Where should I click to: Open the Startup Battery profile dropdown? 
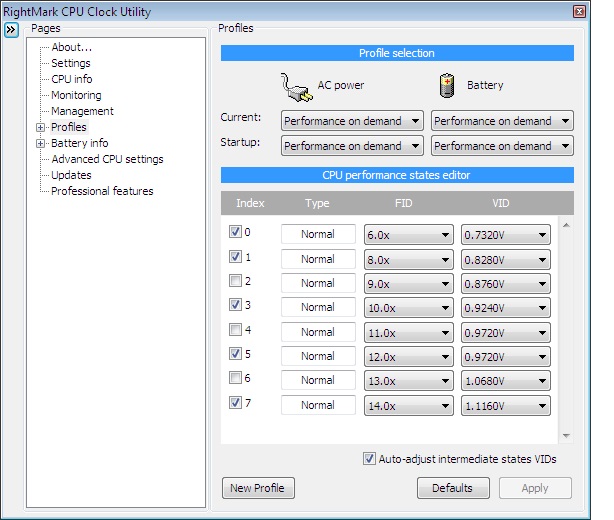click(503, 146)
